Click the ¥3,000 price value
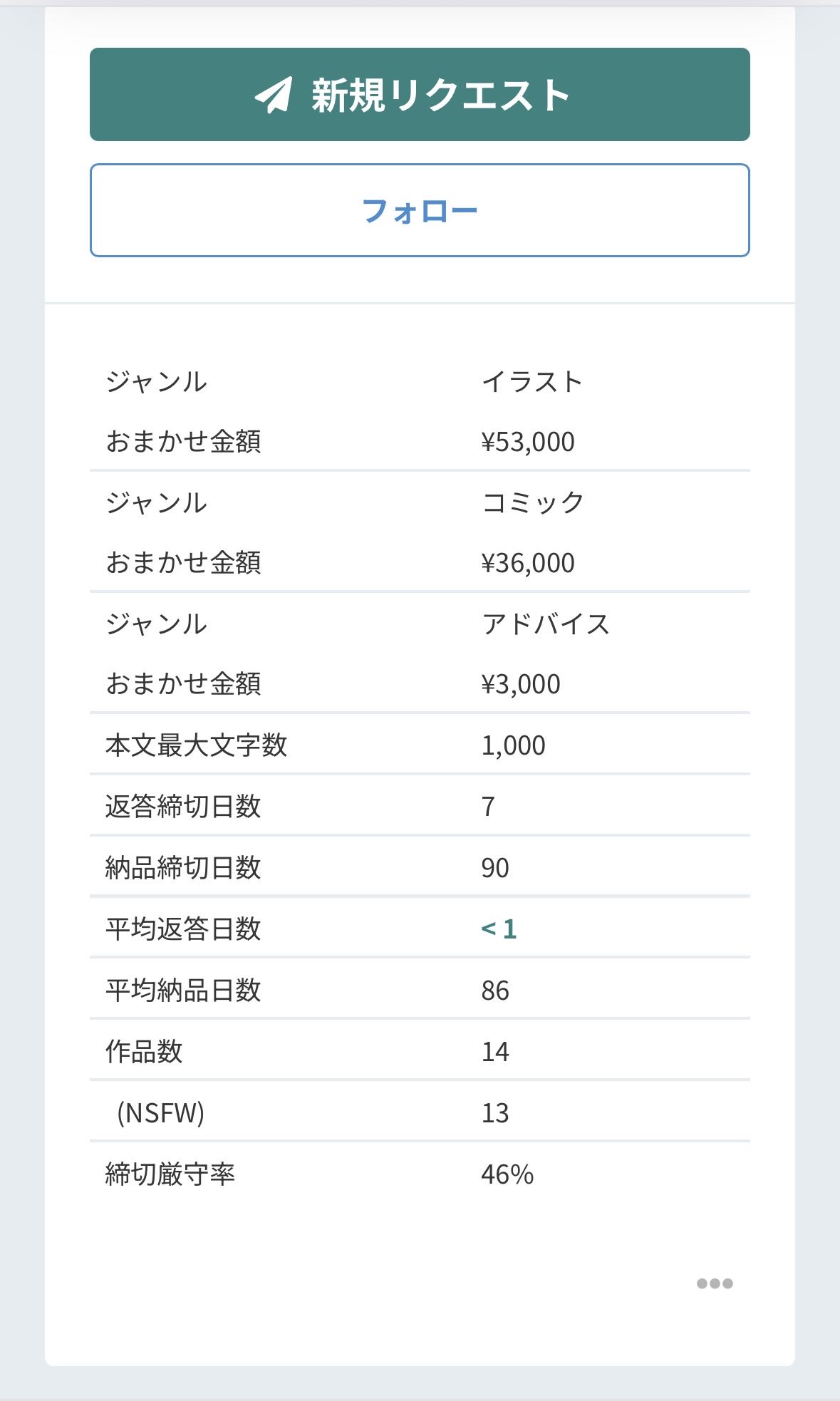This screenshot has width=840, height=1401. (x=521, y=684)
